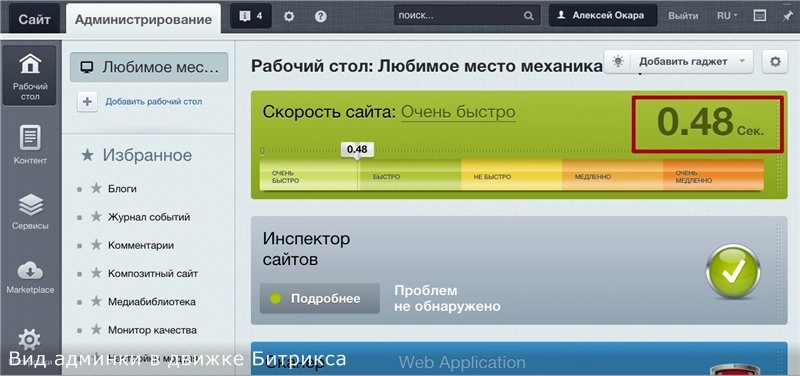Open the help question mark icon
Screen dimensions: 800x376
tap(320, 16)
